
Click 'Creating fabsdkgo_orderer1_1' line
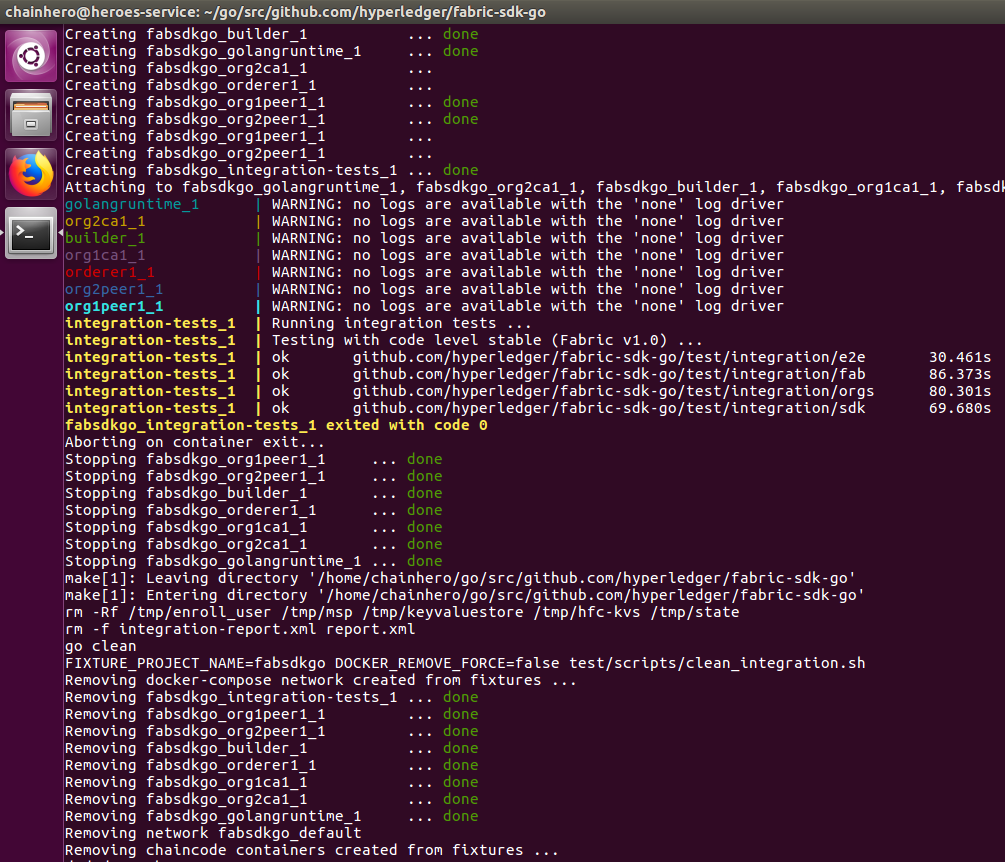click(x=249, y=85)
